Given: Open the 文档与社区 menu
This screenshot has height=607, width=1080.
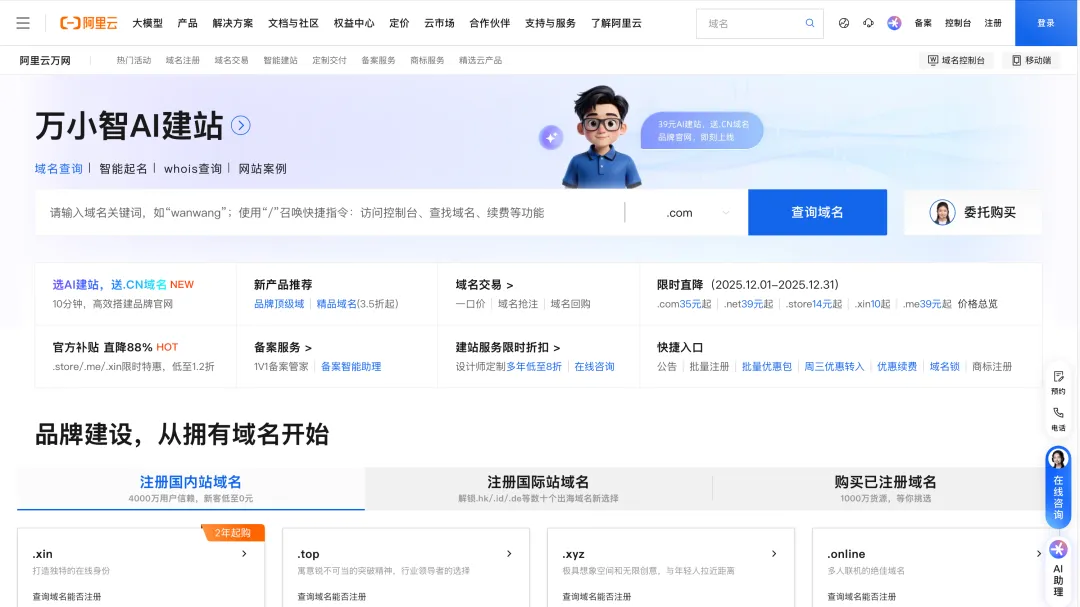Looking at the screenshot, I should pyautogui.click(x=293, y=23).
